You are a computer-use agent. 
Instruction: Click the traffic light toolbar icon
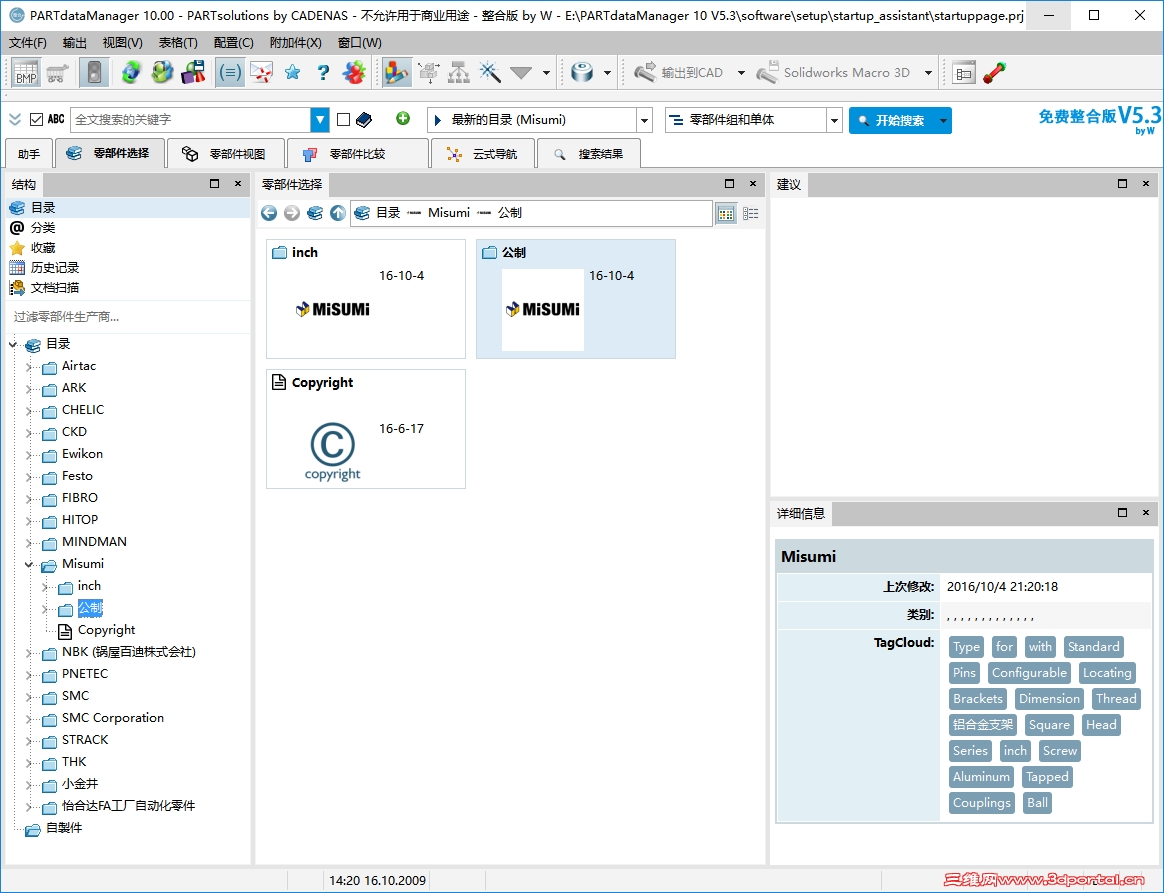tap(94, 73)
